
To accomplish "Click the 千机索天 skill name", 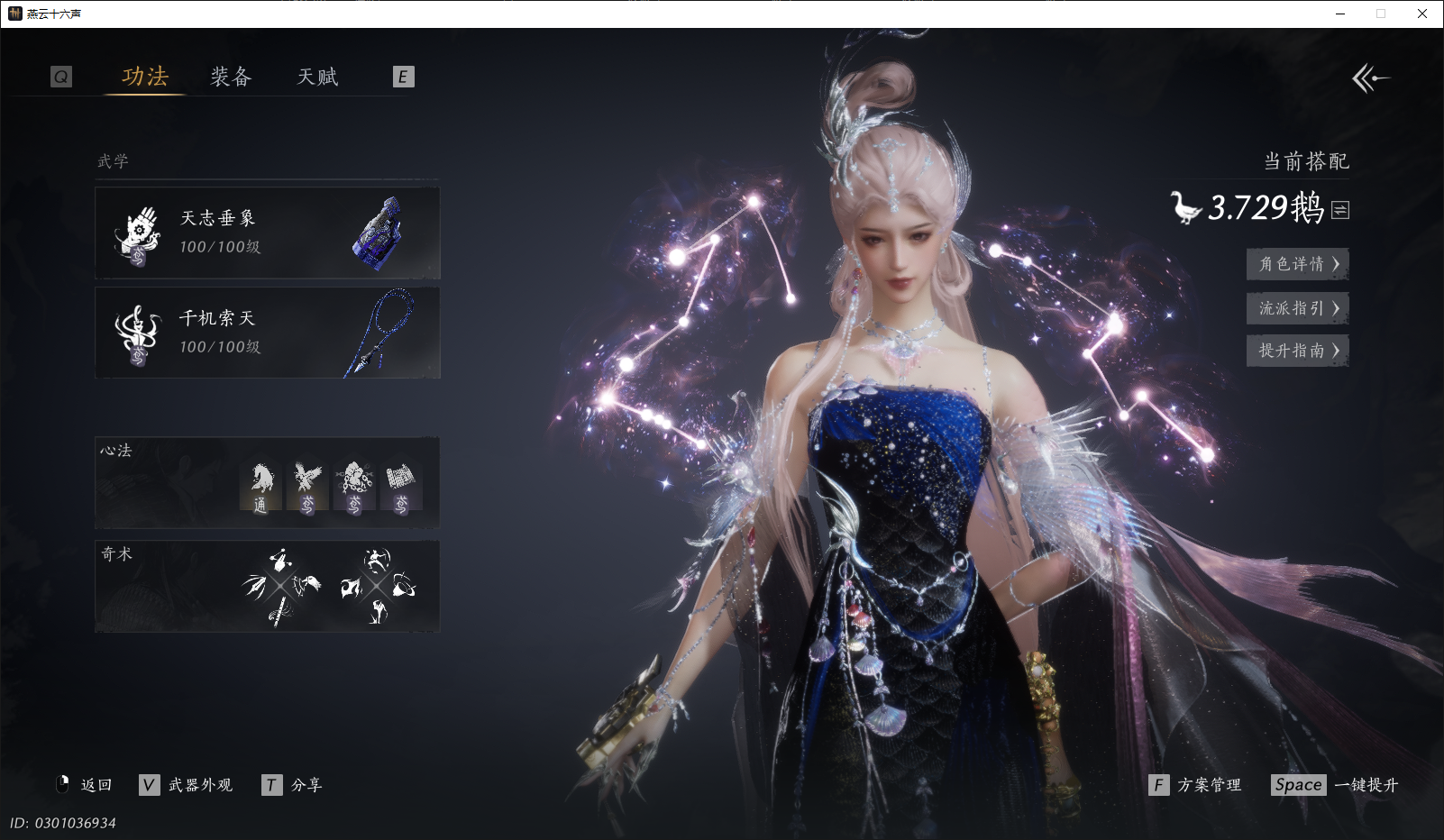I will pos(217,318).
